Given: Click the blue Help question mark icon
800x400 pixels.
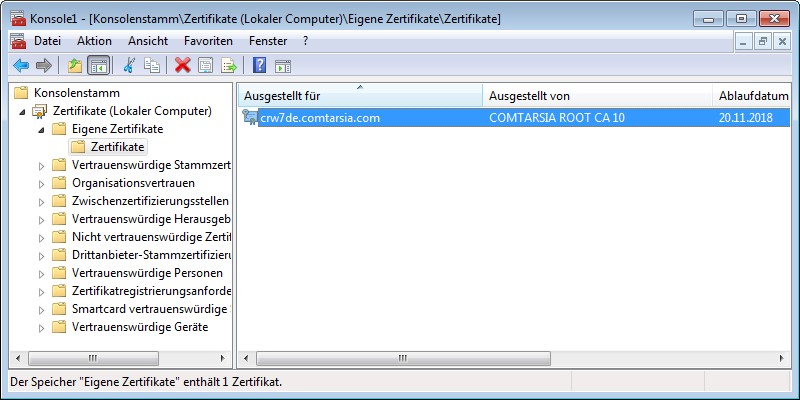Looking at the screenshot, I should pos(259,65).
